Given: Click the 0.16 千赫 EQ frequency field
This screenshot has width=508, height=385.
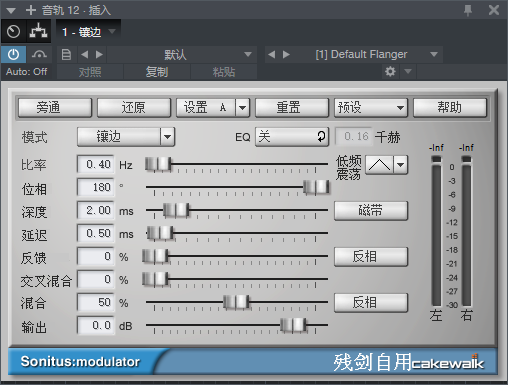Looking at the screenshot, I should 353,137.
